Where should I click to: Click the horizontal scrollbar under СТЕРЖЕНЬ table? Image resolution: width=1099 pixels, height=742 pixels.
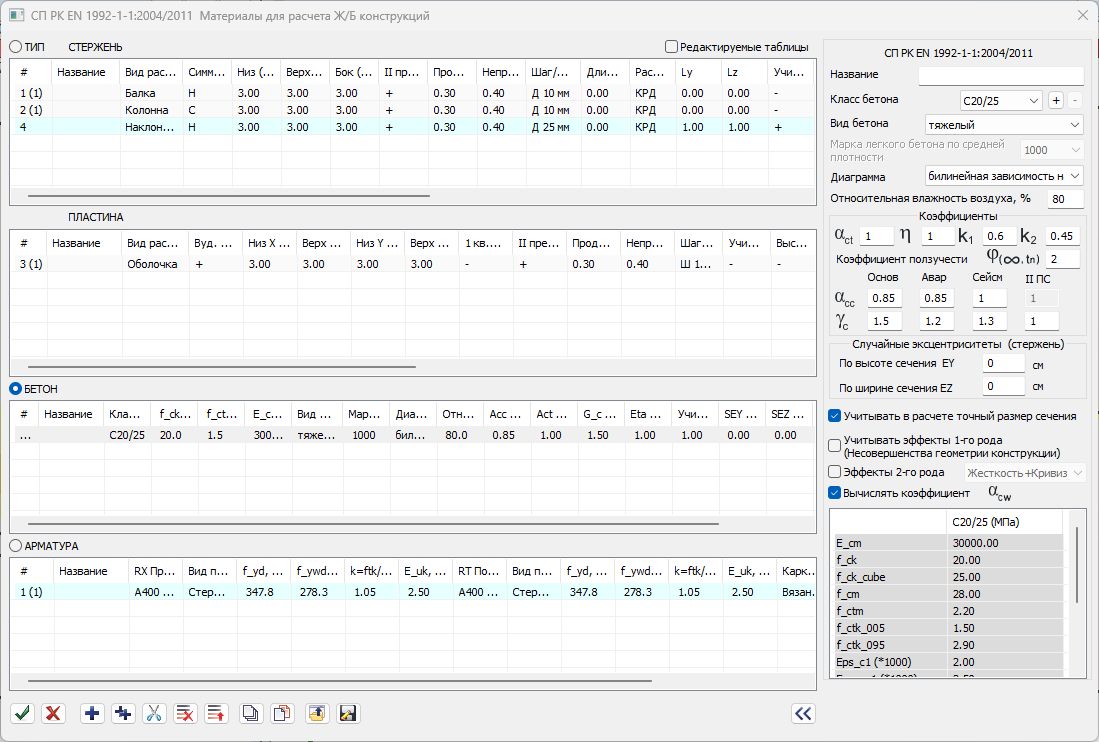click(x=228, y=197)
